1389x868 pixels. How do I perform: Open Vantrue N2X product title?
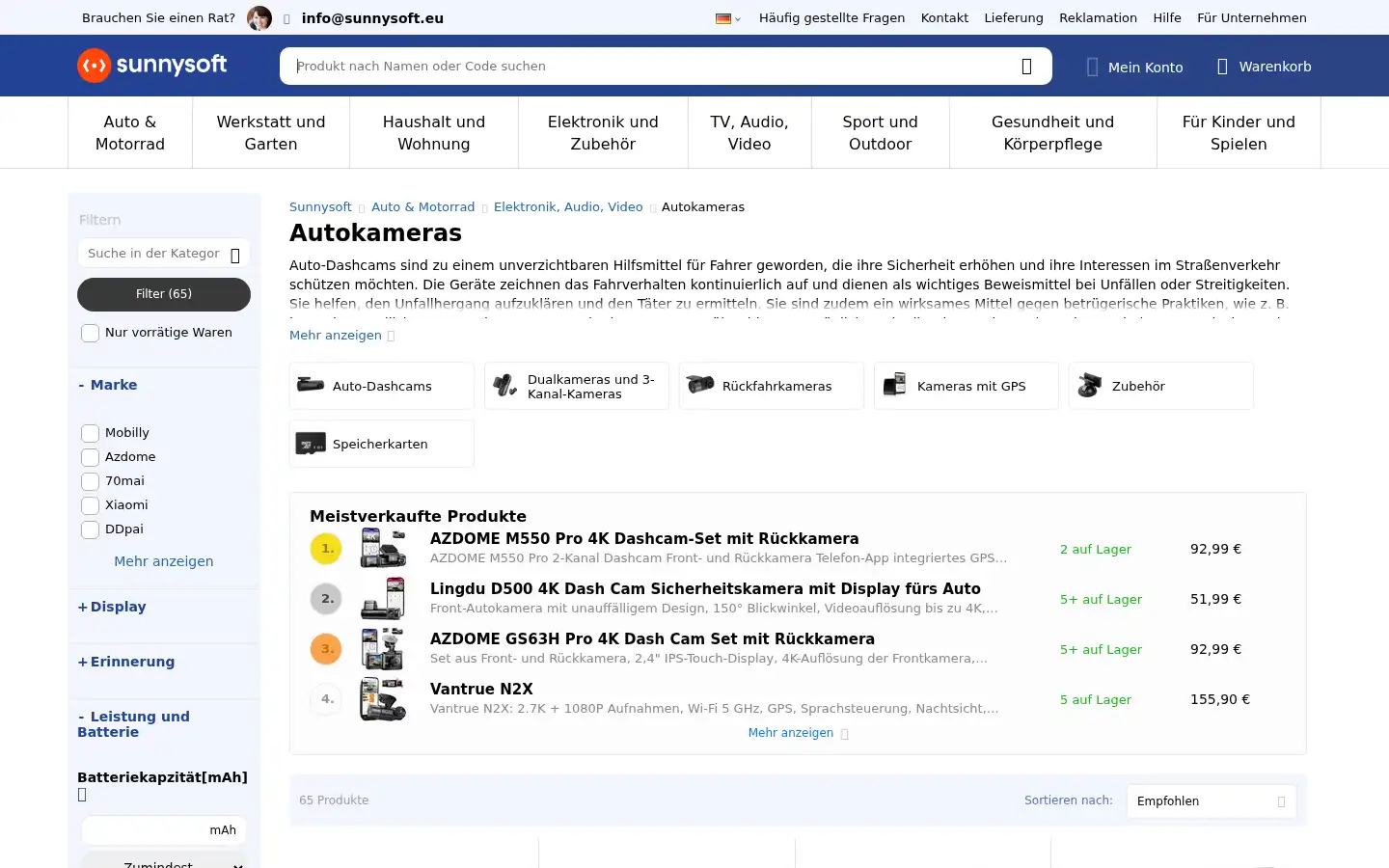coord(481,689)
